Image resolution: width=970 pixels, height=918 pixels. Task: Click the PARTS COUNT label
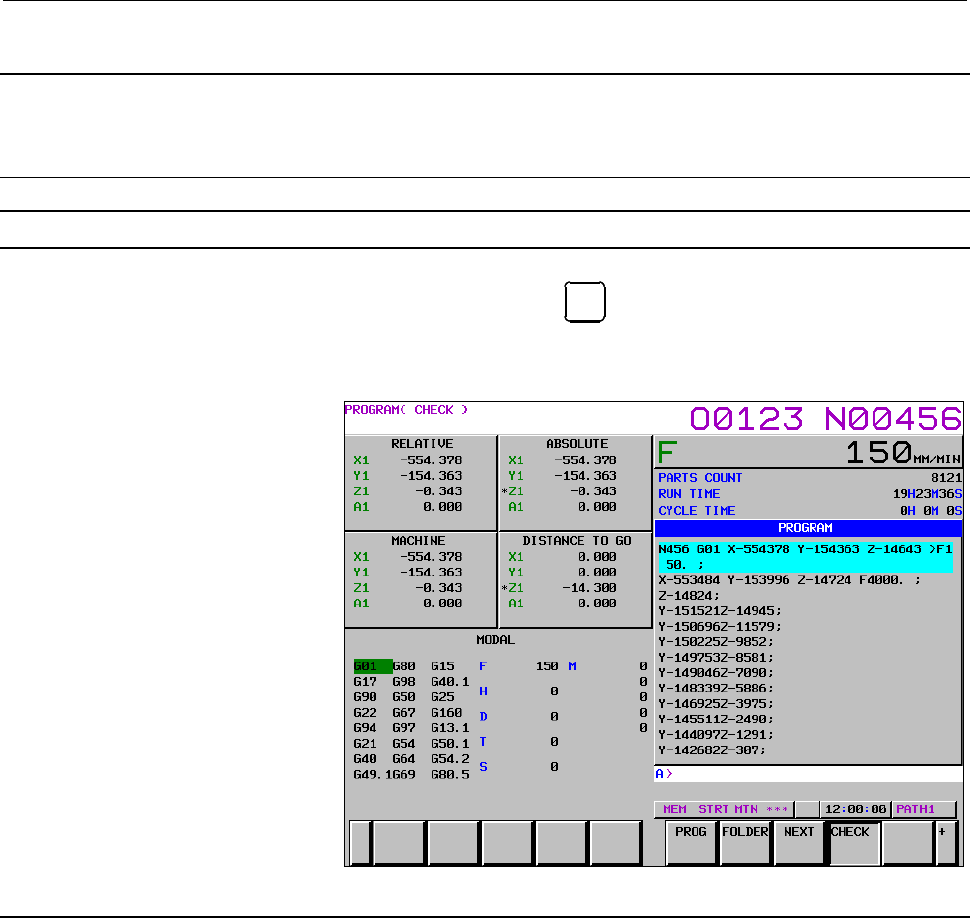pos(700,478)
